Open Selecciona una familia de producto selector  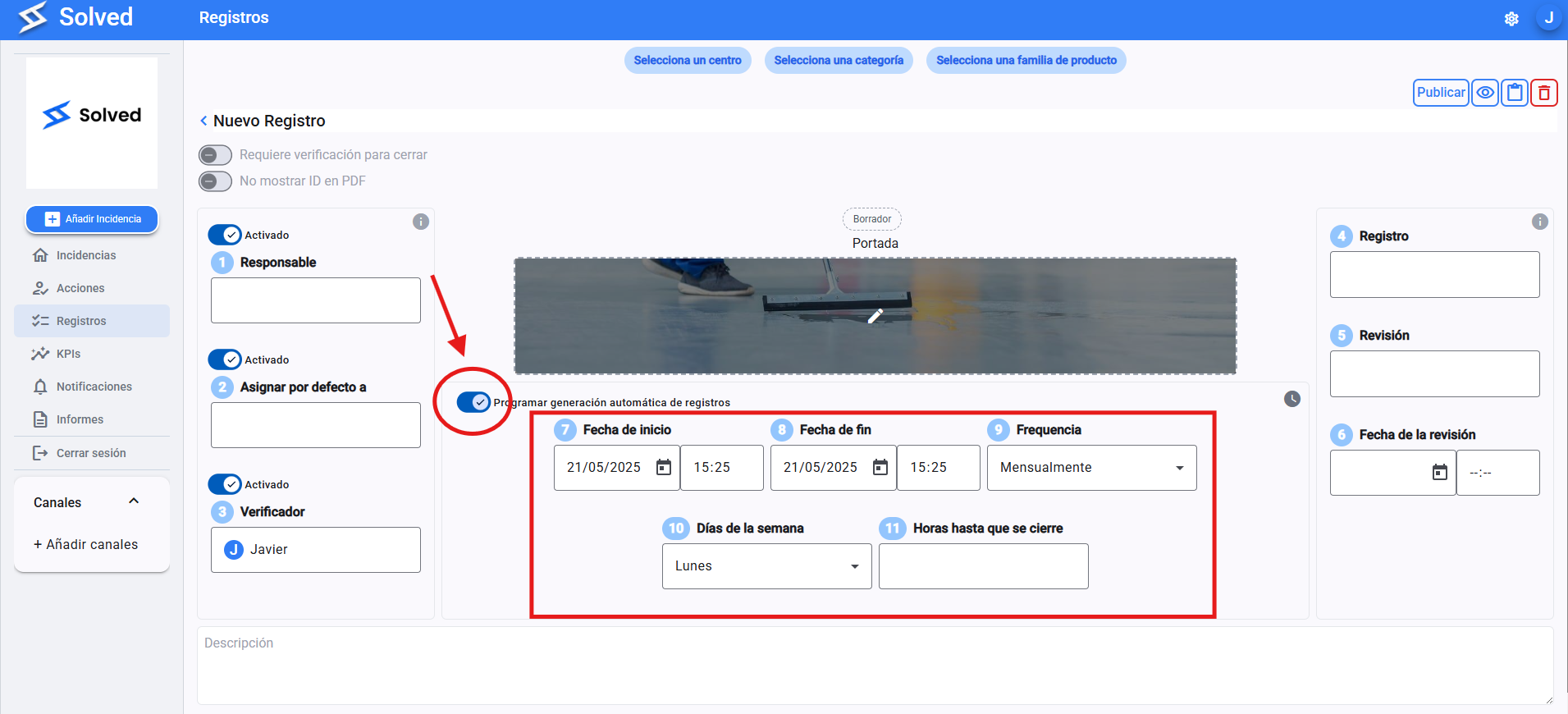tap(1026, 60)
